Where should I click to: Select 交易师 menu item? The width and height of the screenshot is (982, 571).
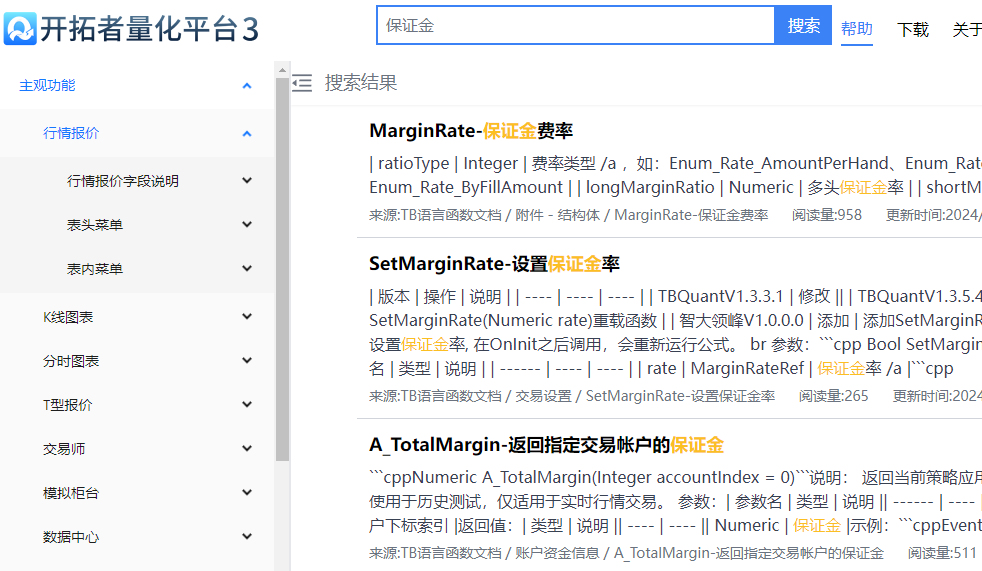pyautogui.click(x=64, y=448)
